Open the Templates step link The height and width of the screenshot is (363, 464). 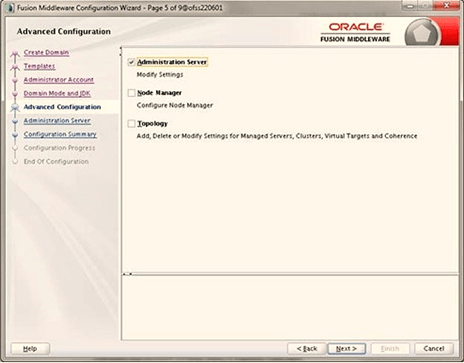point(39,66)
